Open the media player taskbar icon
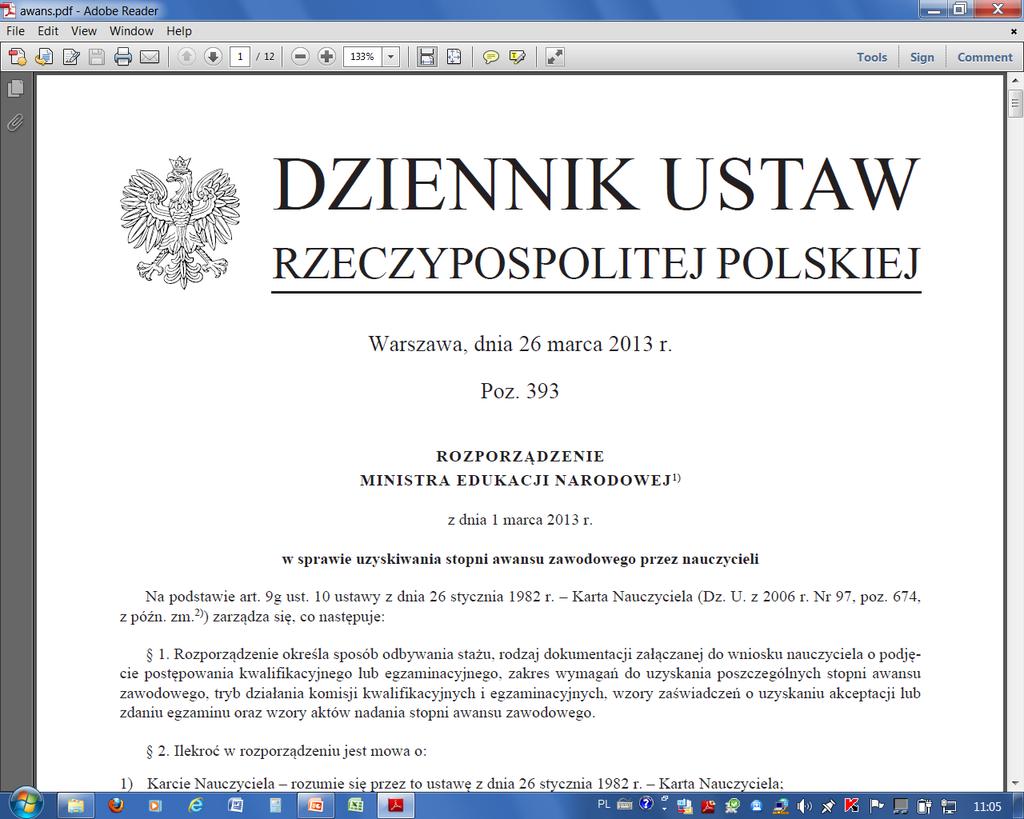 155,805
